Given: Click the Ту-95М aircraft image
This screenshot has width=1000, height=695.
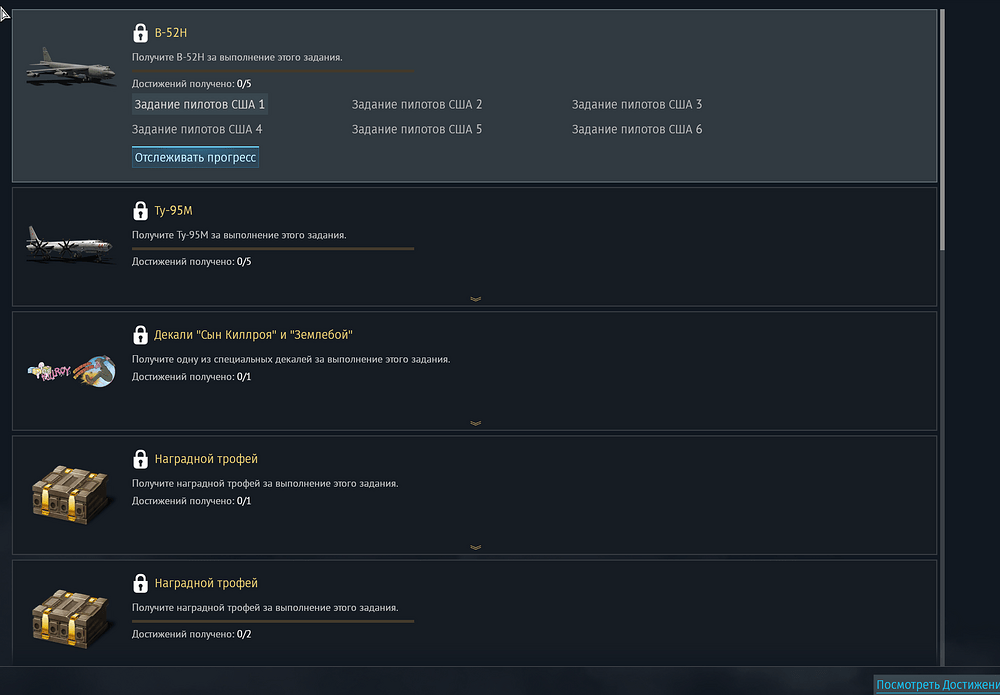Looking at the screenshot, I should [x=69, y=245].
